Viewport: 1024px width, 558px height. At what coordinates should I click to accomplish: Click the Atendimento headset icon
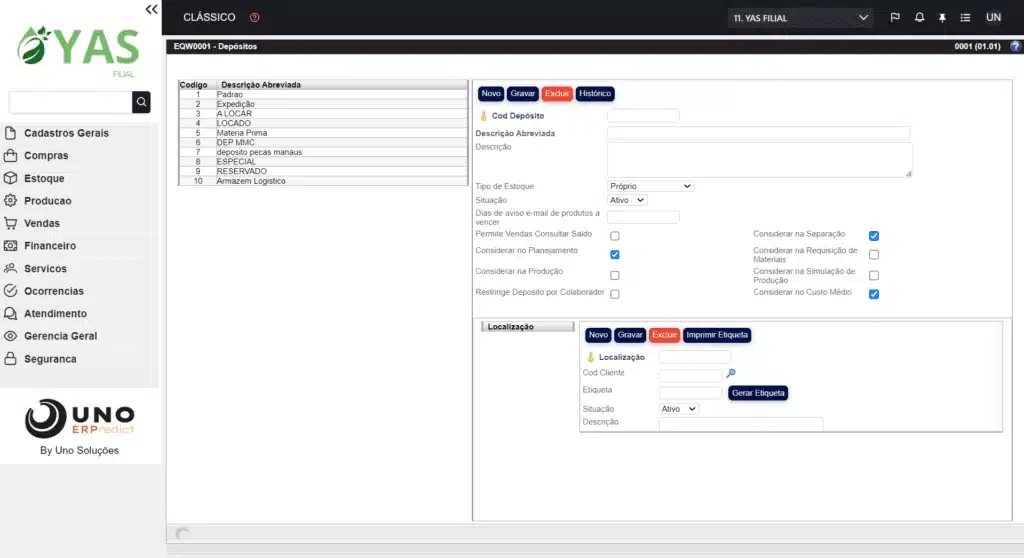(x=10, y=314)
